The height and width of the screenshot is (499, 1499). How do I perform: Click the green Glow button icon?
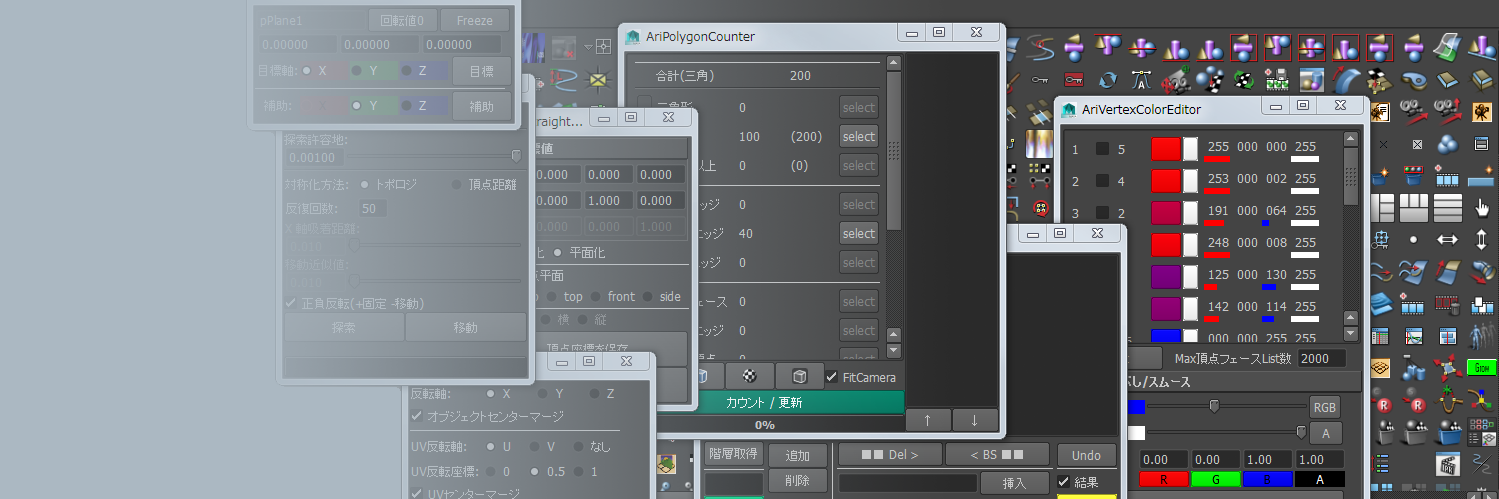1481,367
